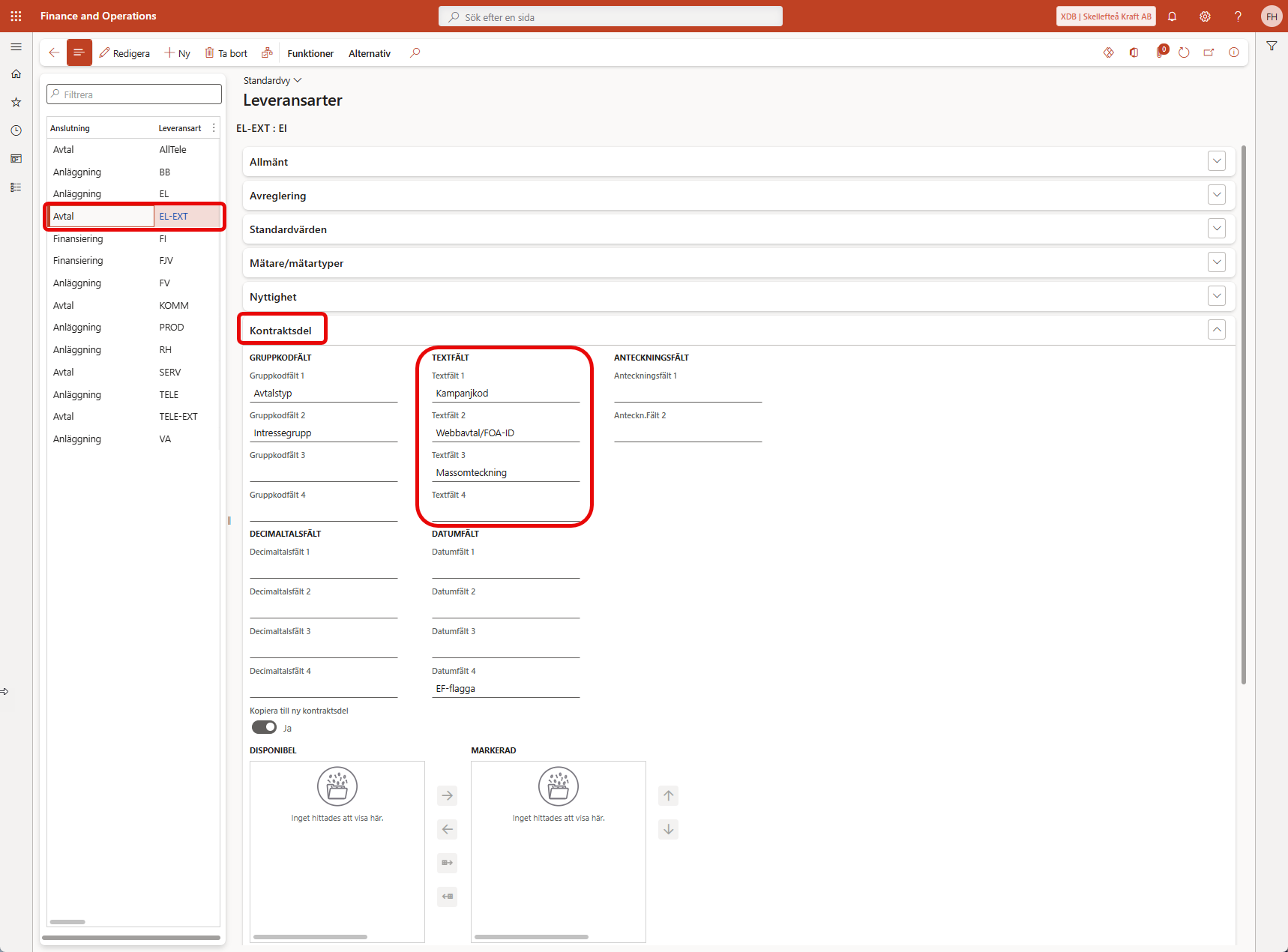Open the app launcher waffle icon
The height and width of the screenshot is (952, 1288).
point(16,16)
